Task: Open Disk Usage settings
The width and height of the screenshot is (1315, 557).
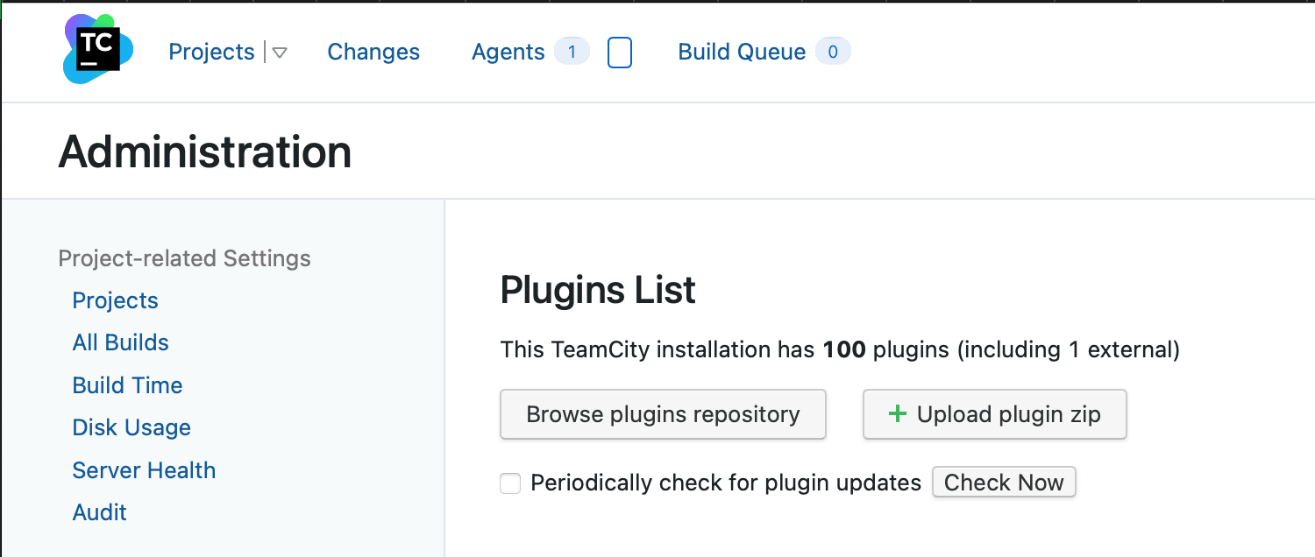Action: tap(131, 428)
